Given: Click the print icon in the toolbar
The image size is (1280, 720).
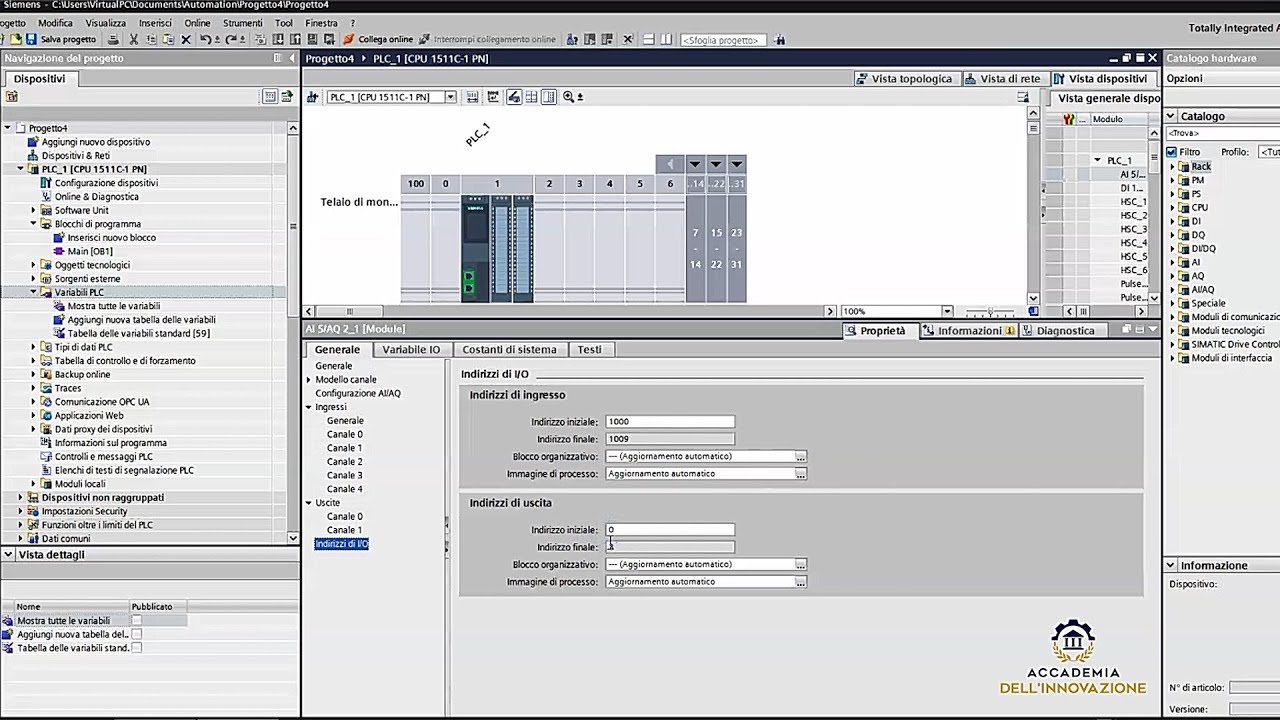Looking at the screenshot, I should tap(113, 39).
